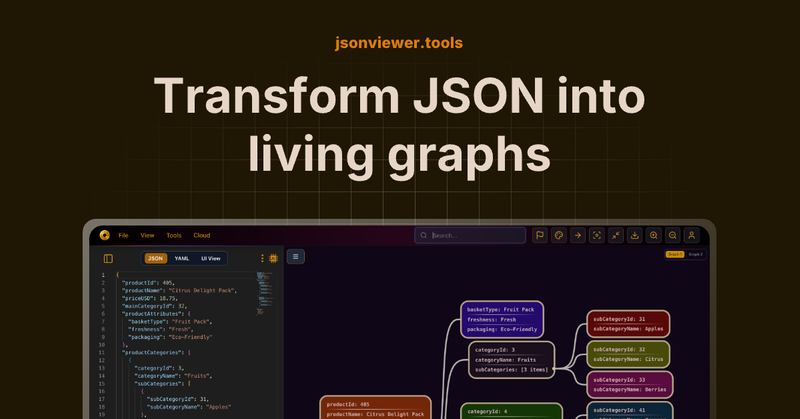Open the vertical three-dot editor options
The width and height of the screenshot is (800, 419).
(x=262, y=258)
